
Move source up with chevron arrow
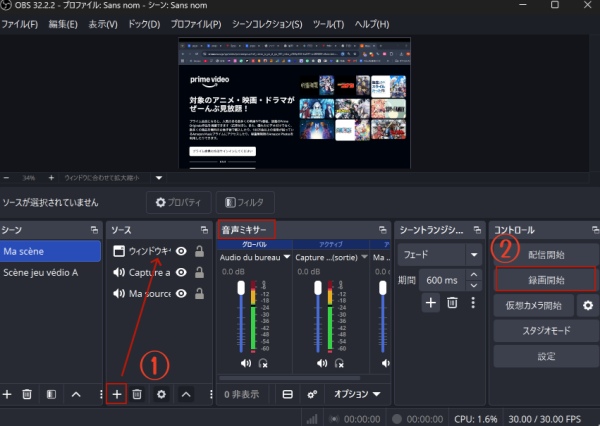[186, 394]
